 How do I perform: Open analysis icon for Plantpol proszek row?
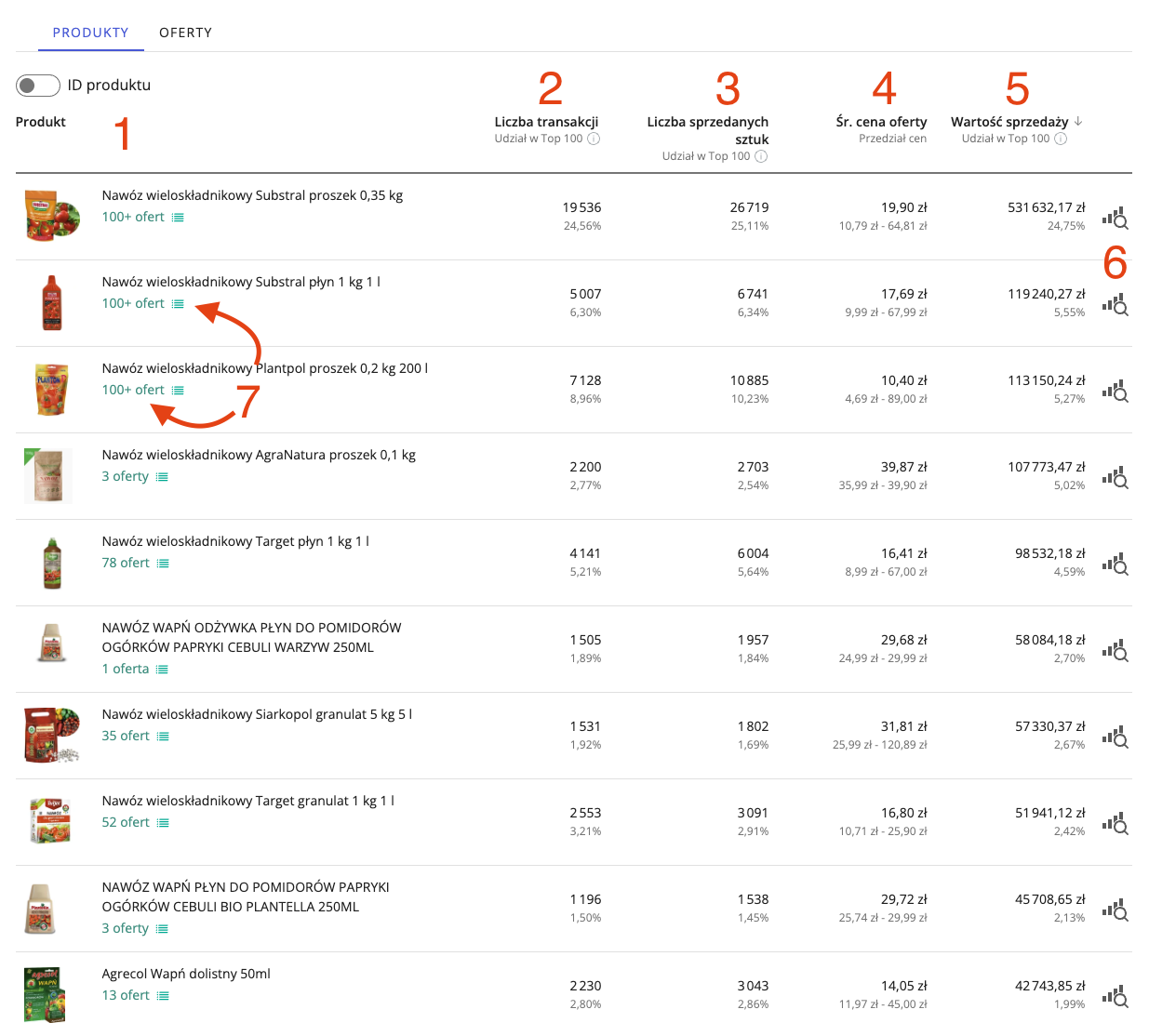click(x=1115, y=392)
